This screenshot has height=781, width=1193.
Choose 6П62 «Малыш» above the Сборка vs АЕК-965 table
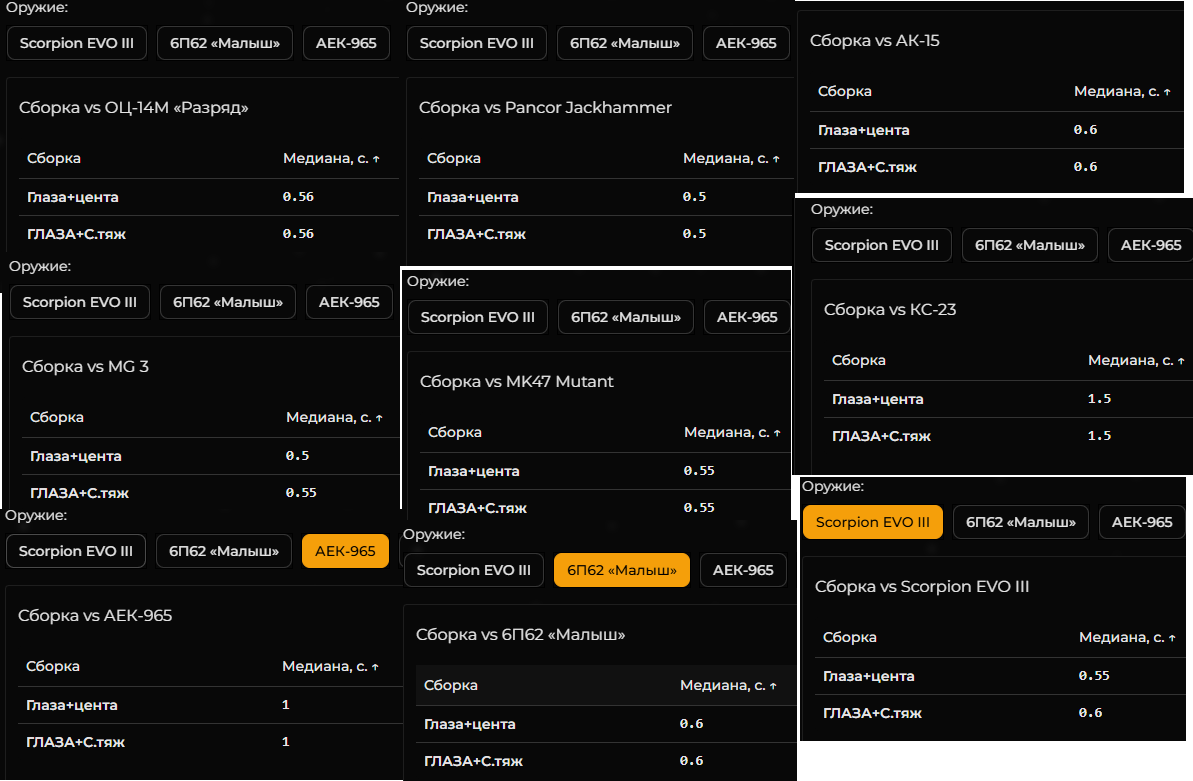point(224,551)
